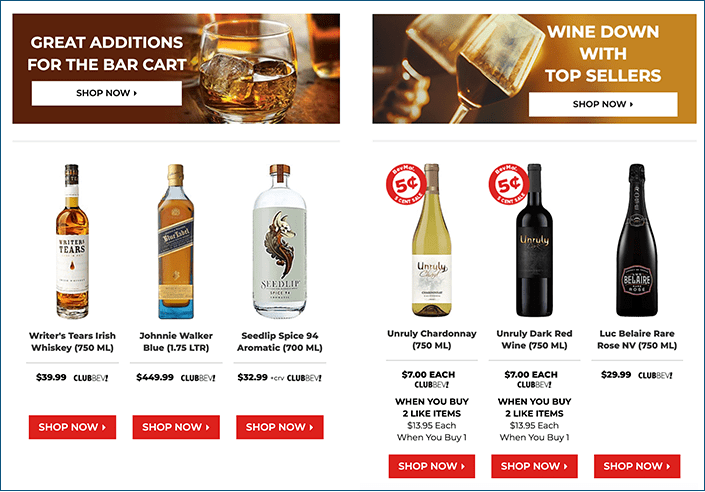Shop now for Writer's Tears Irish Whiskey
The width and height of the screenshot is (705, 492).
(x=72, y=427)
